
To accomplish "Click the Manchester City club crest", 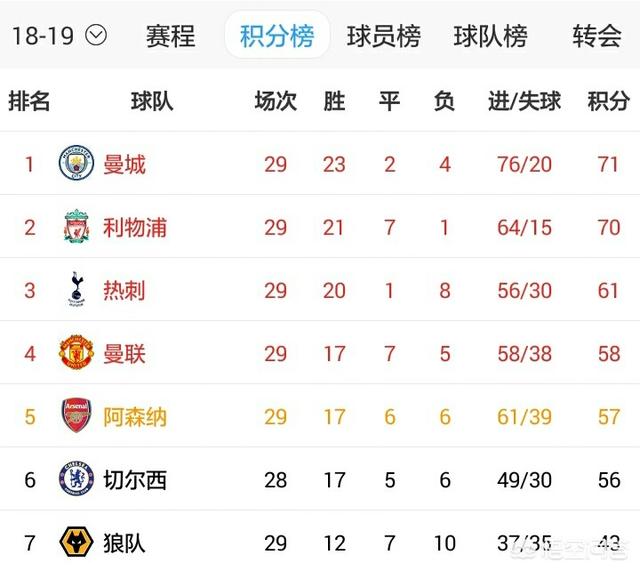I will (76, 164).
